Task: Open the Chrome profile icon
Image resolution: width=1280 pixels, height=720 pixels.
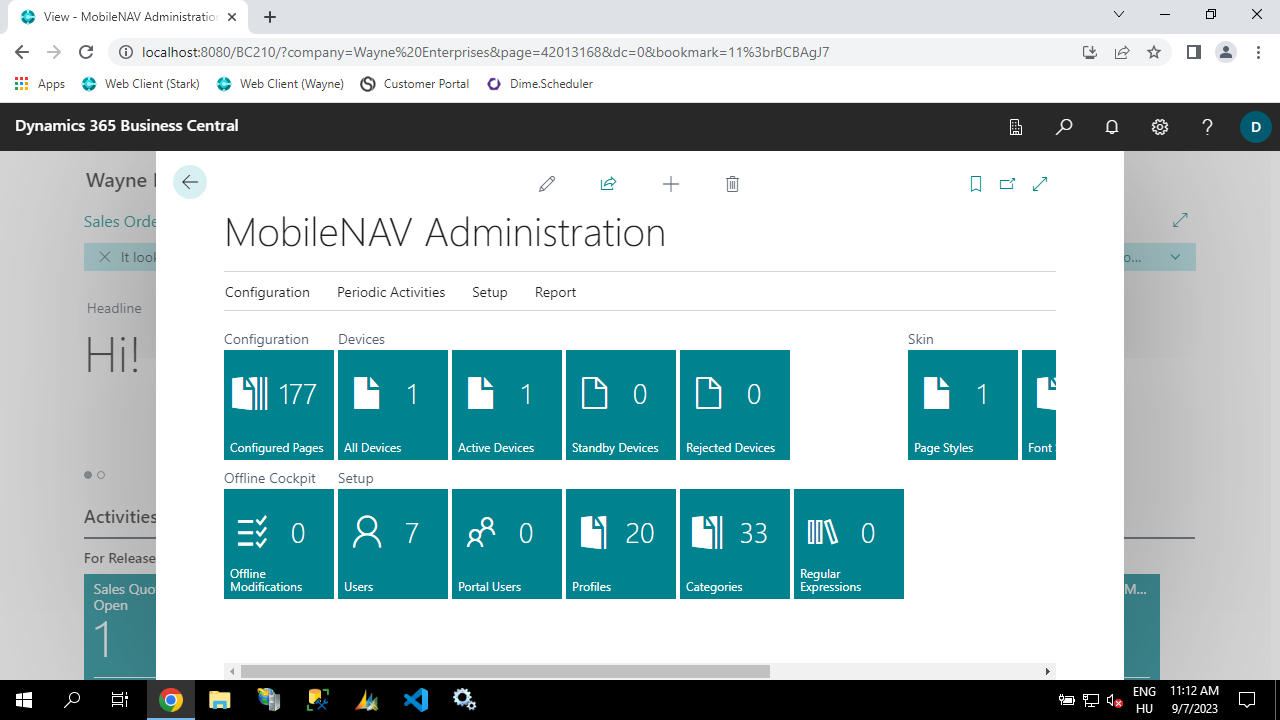Action: [x=1226, y=52]
